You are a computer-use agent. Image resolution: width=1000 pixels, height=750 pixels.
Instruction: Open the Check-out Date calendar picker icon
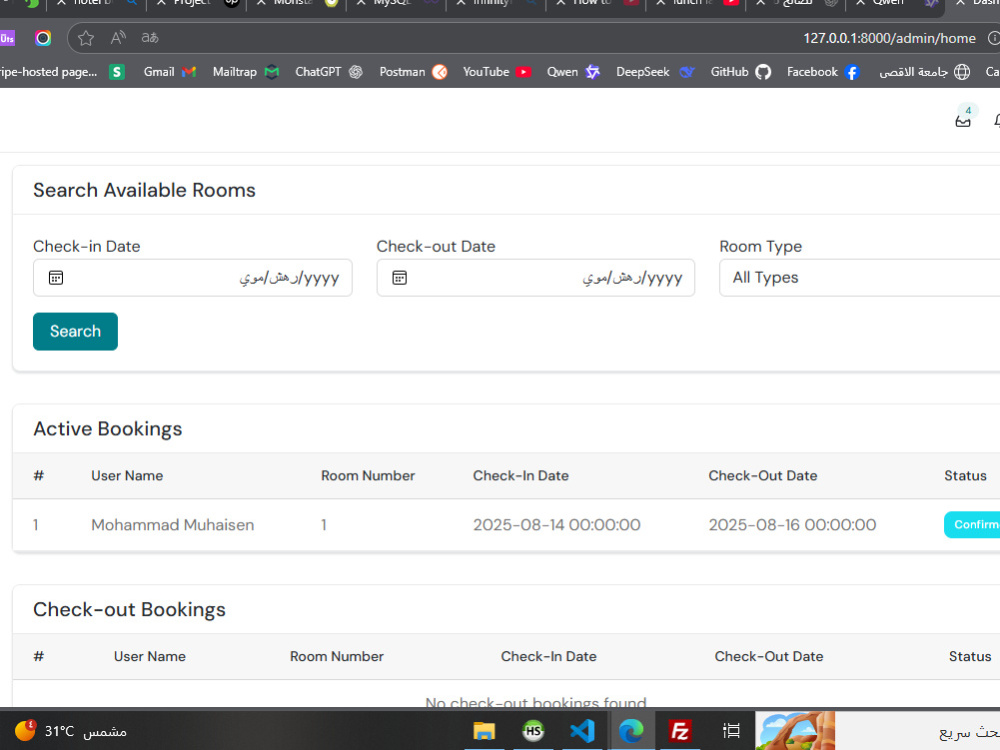pyautogui.click(x=399, y=277)
